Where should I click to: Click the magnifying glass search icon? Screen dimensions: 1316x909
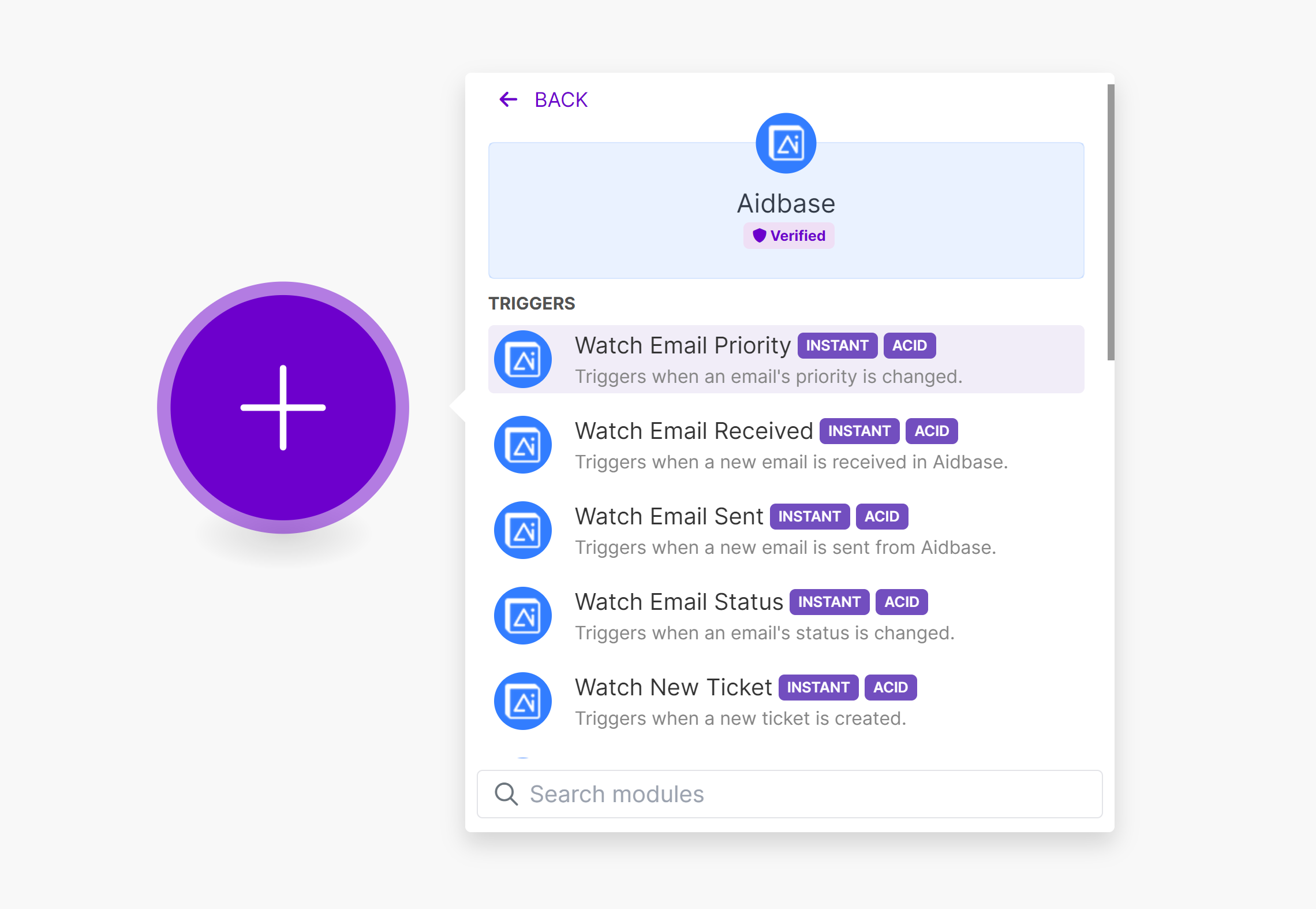(506, 794)
